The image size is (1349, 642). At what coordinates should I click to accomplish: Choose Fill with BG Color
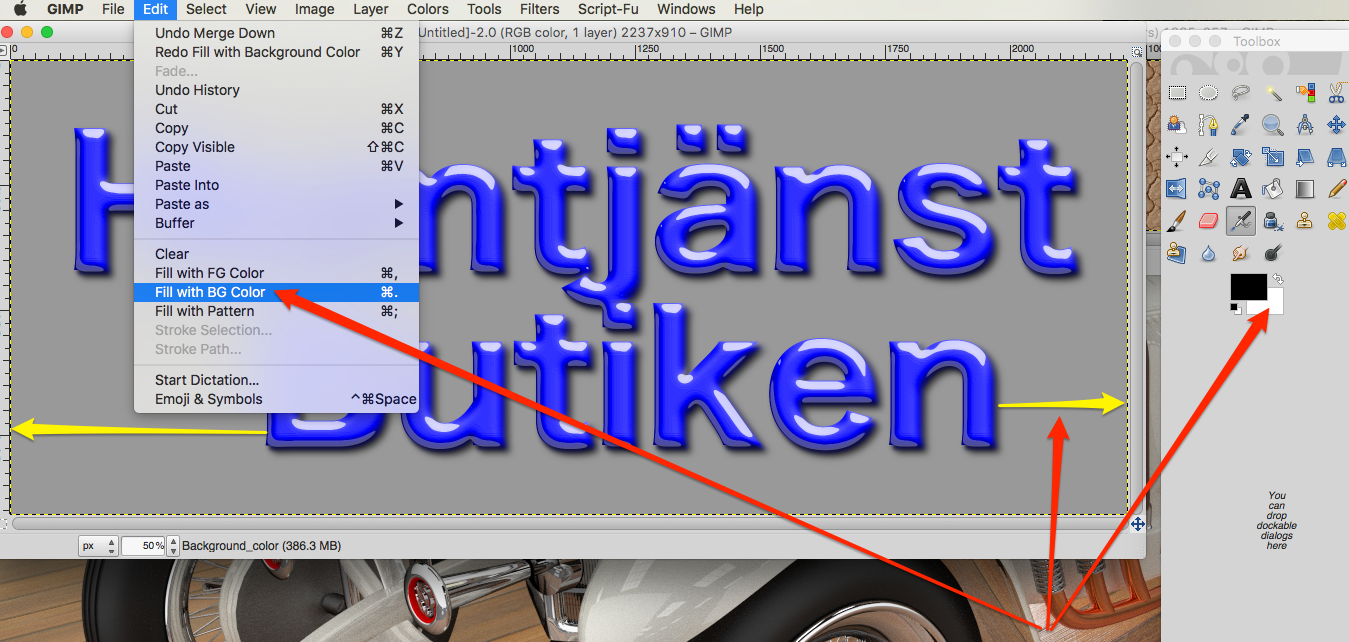(278, 292)
